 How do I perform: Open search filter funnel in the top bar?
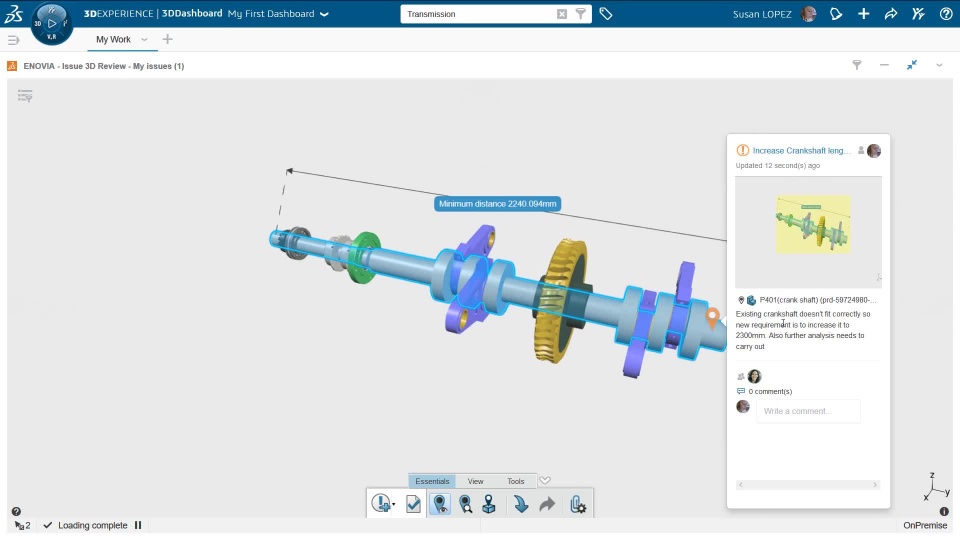[580, 13]
